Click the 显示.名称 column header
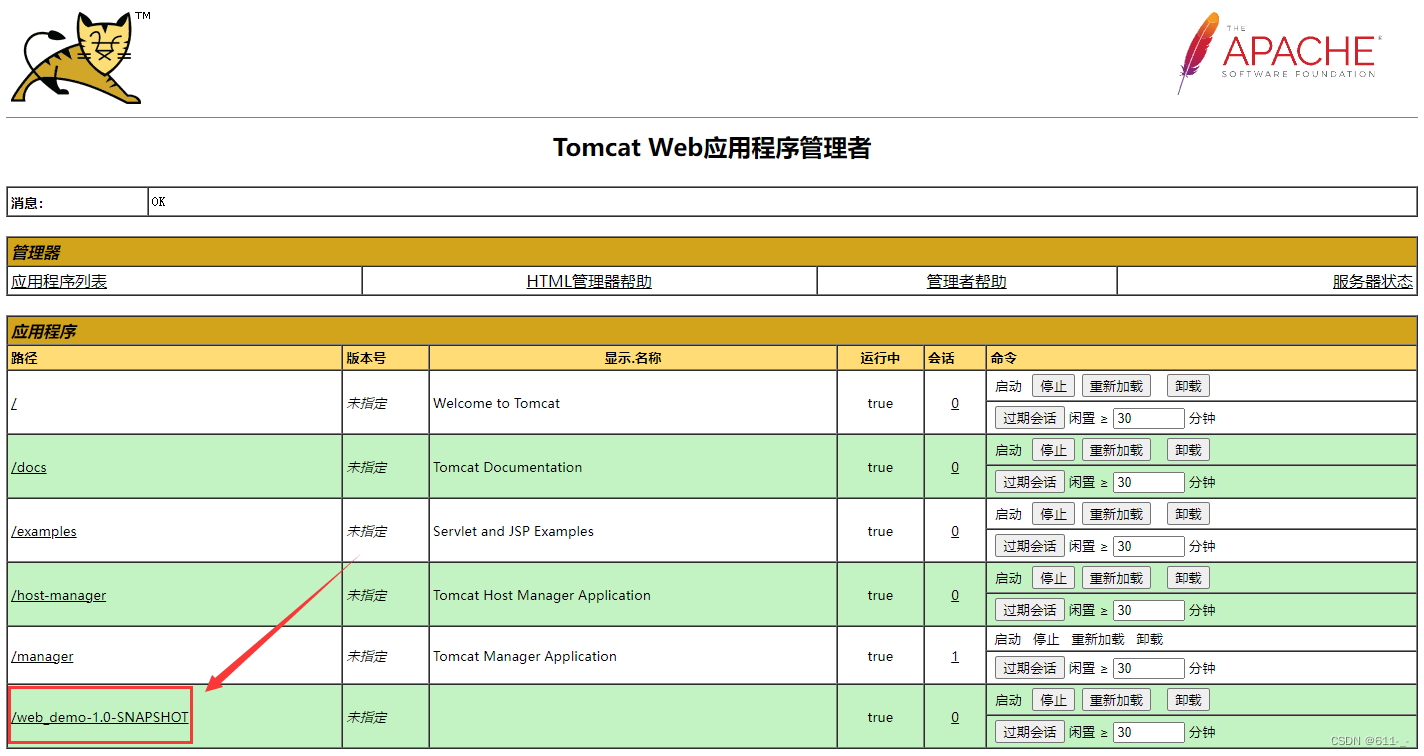This screenshot has height=756, width=1424. 632,358
